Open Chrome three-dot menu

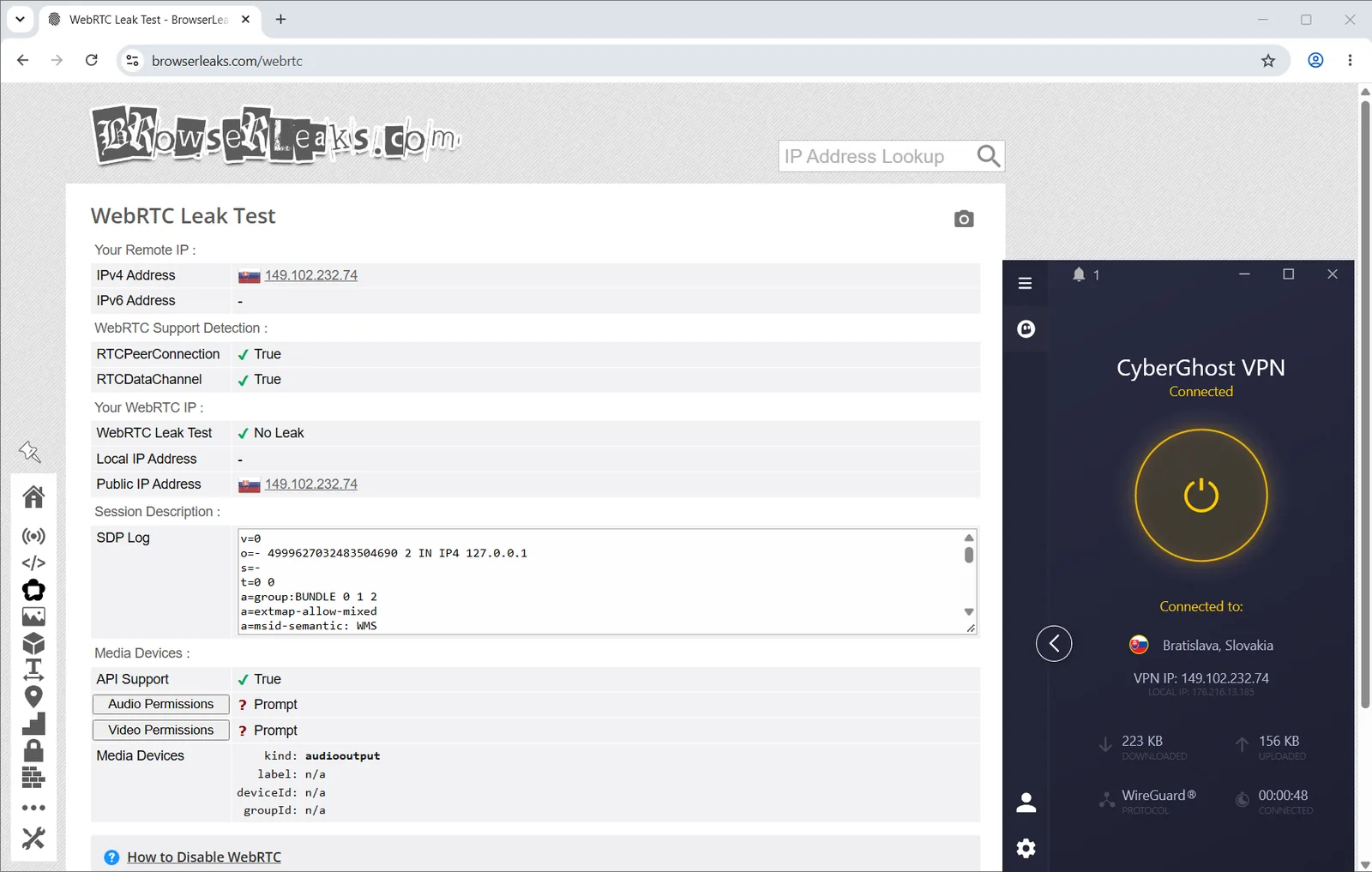pyautogui.click(x=1350, y=60)
